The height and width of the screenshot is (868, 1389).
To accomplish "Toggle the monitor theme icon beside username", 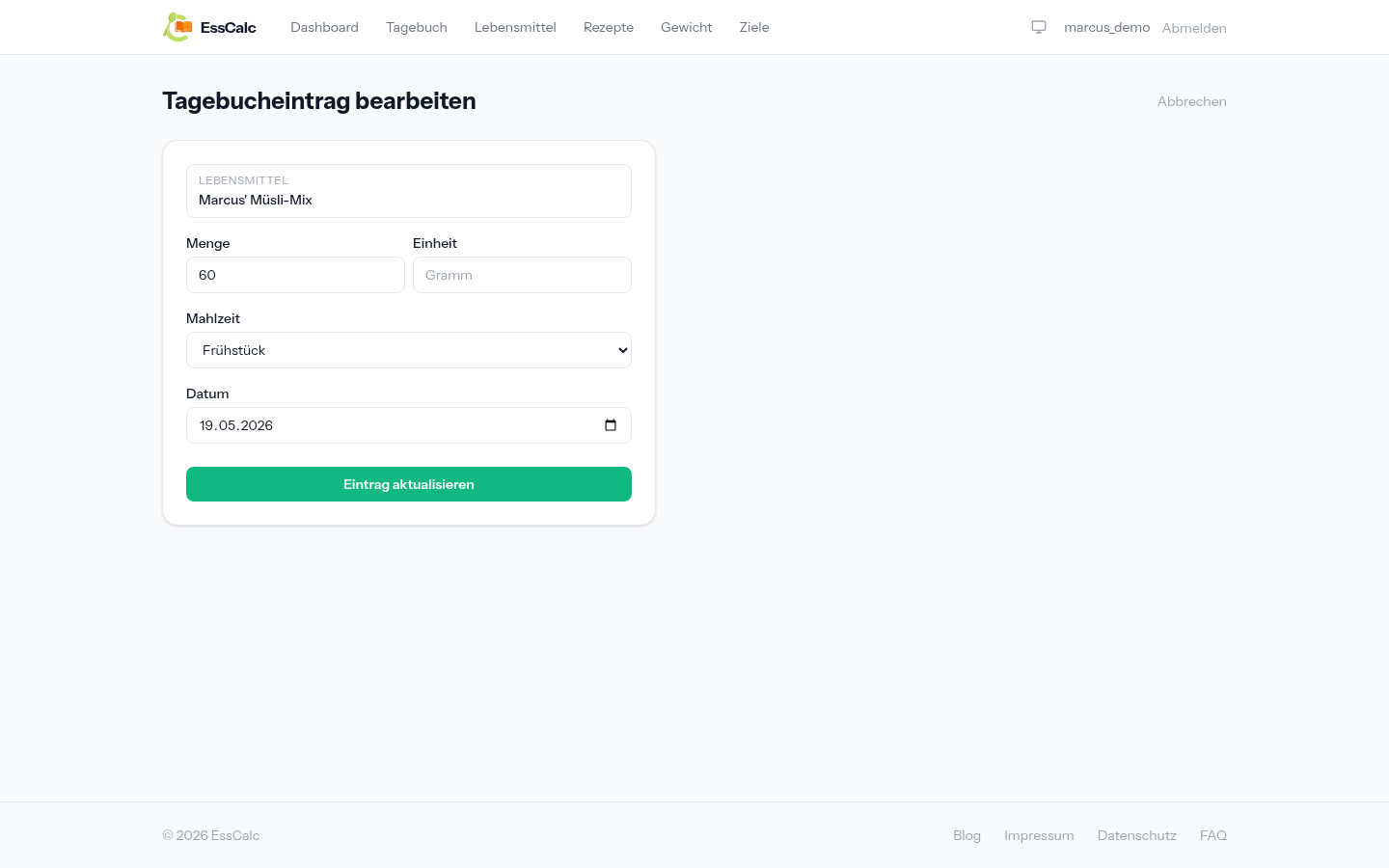I will pyautogui.click(x=1039, y=27).
